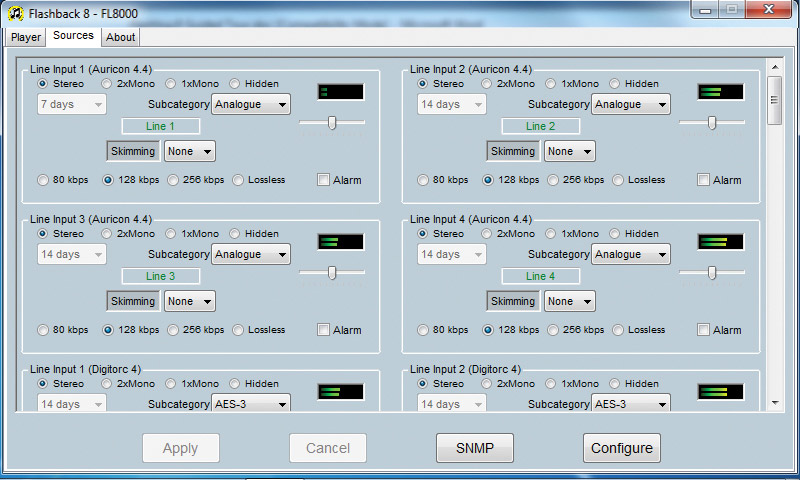
Task: Click Digitorc Line Input 2 level meter
Action: (x=721, y=392)
